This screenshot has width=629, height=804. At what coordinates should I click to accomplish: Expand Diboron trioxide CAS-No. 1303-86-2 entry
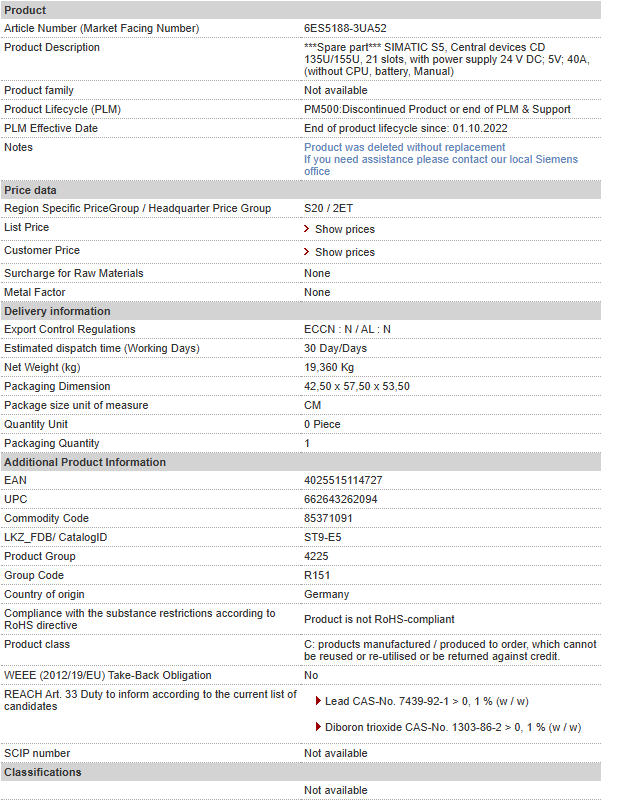pos(453,728)
